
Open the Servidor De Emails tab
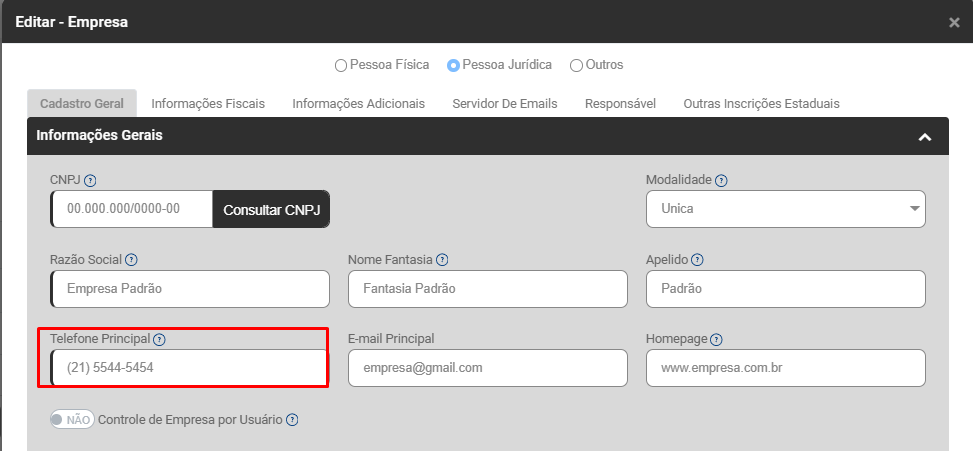pos(504,103)
